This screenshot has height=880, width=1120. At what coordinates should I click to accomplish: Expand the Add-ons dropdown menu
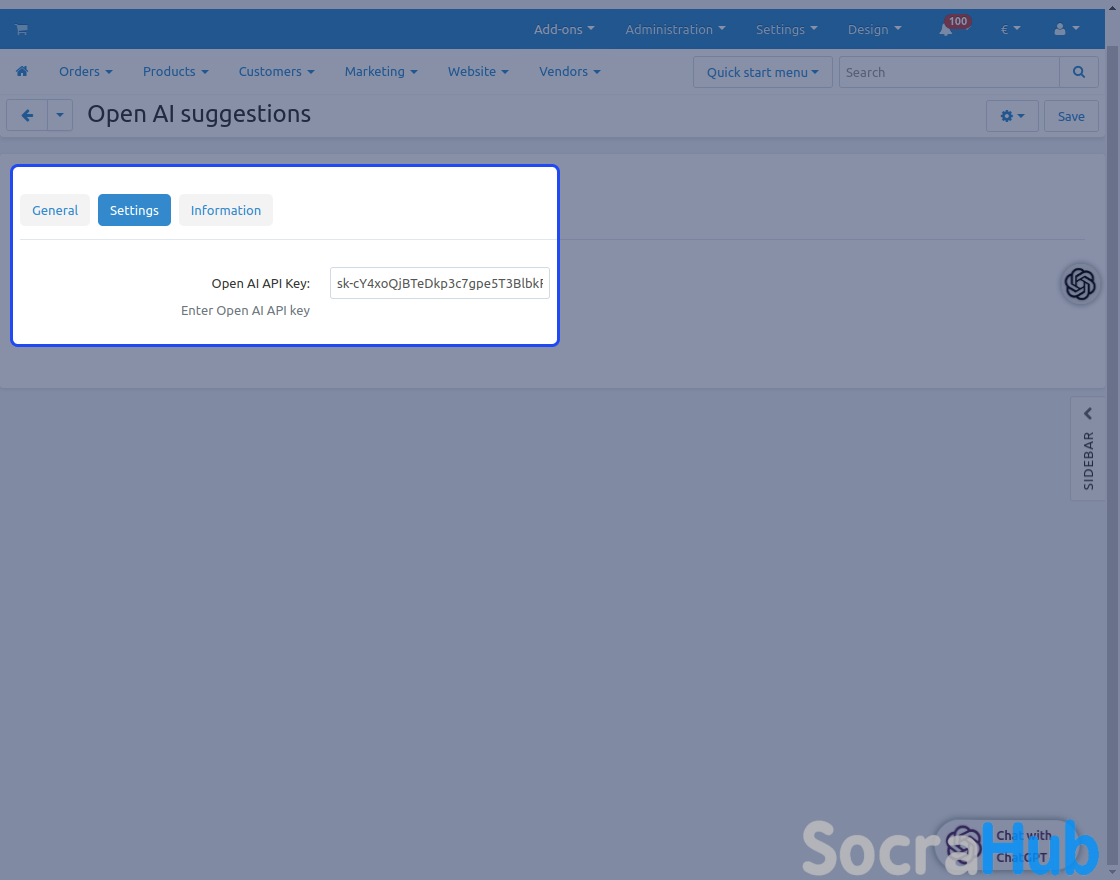564,30
